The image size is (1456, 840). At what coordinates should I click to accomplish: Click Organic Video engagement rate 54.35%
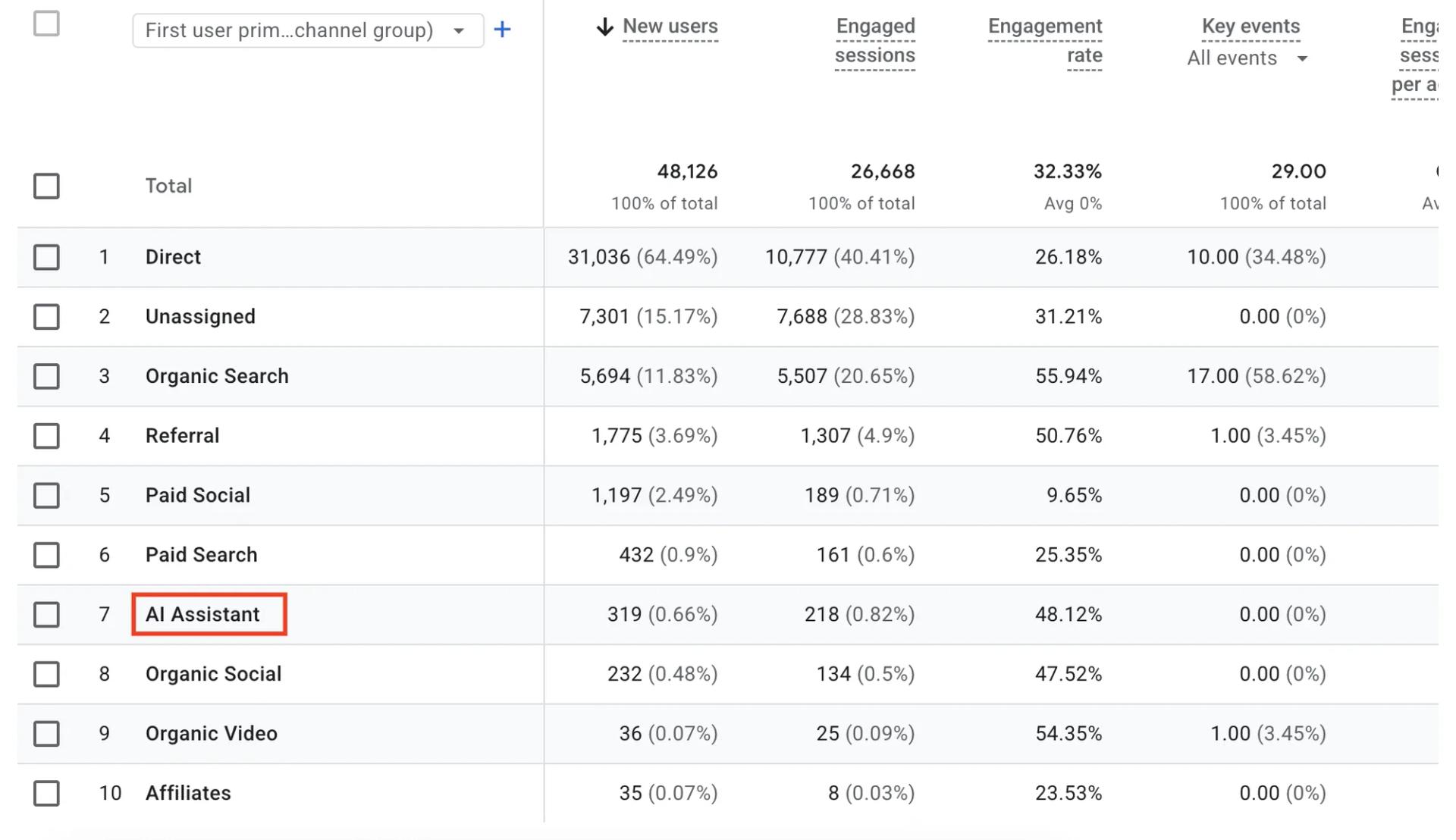(1068, 734)
